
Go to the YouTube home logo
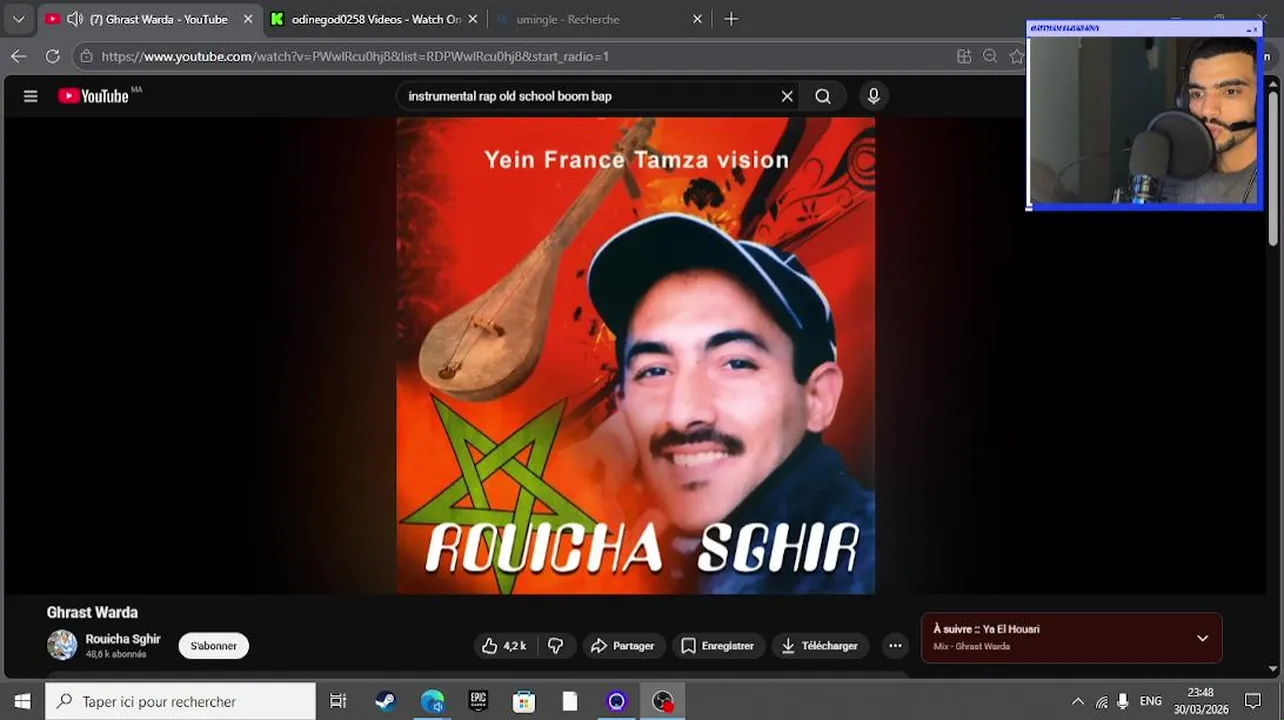click(94, 96)
